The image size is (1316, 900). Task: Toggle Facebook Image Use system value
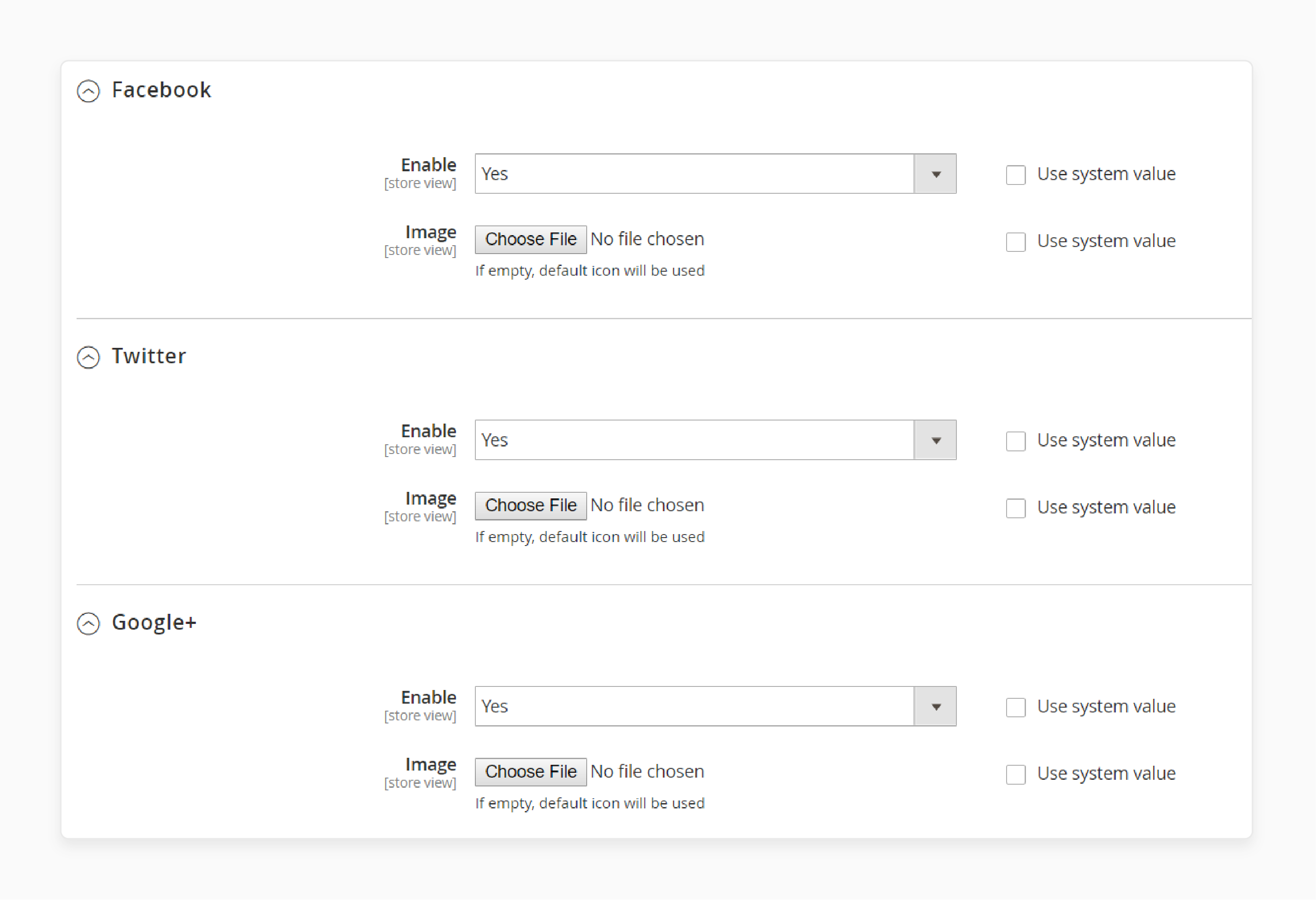[1015, 240]
